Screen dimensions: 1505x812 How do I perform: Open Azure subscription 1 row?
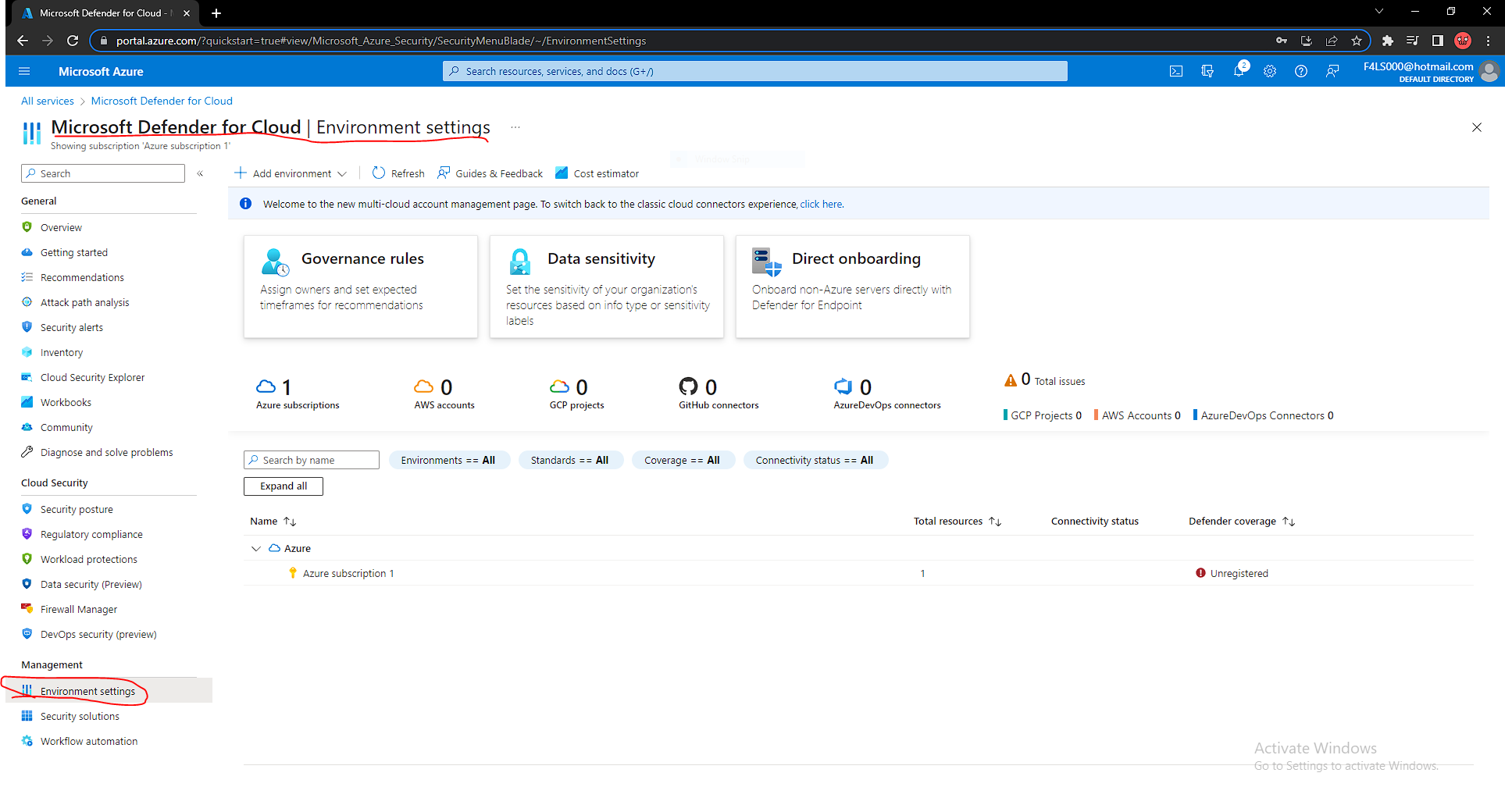tap(348, 573)
